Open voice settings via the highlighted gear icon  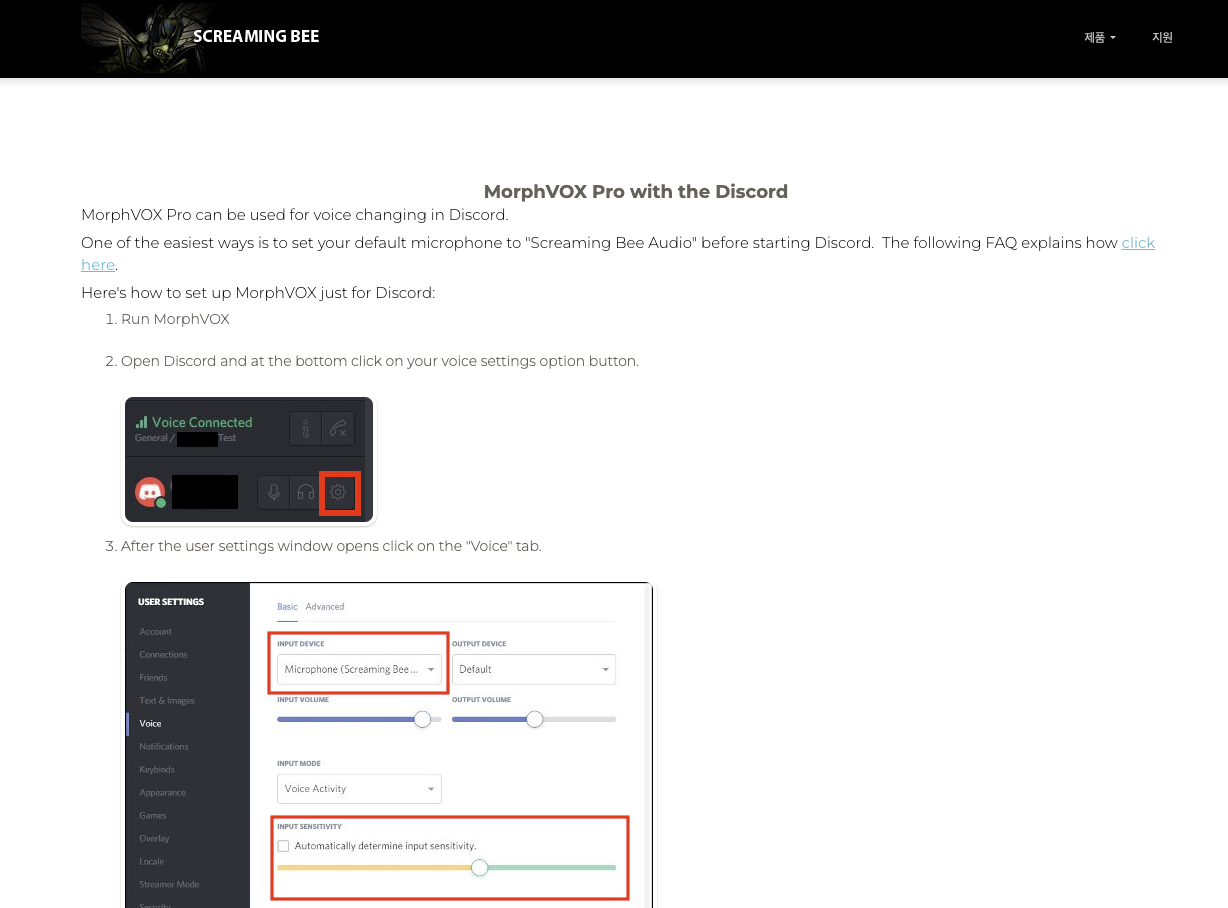(x=338, y=492)
